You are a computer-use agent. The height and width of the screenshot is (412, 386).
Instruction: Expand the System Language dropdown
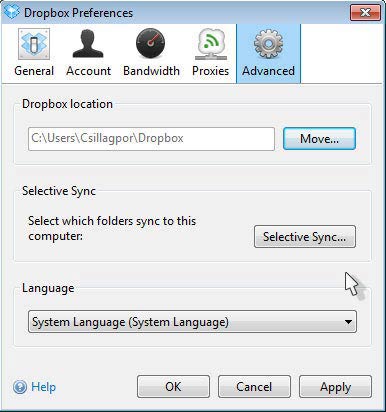click(192, 322)
